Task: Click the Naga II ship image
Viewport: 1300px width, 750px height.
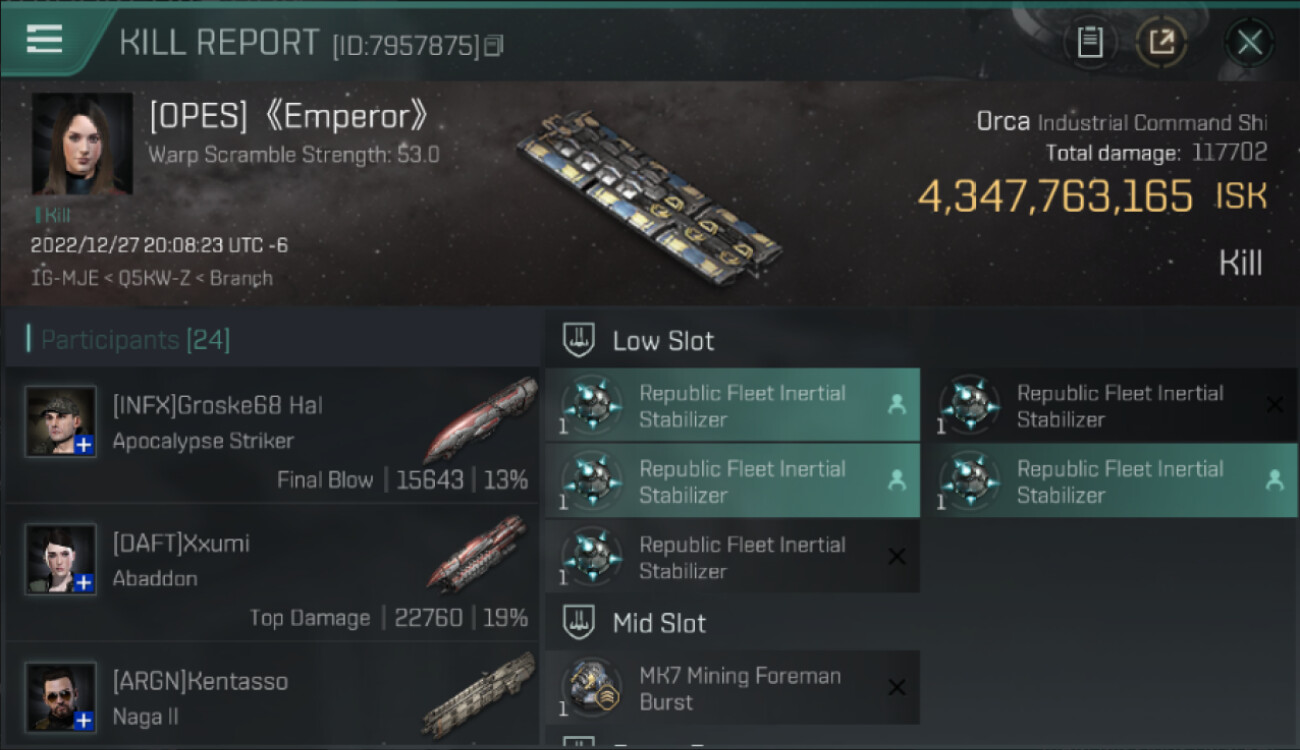Action: (x=478, y=695)
